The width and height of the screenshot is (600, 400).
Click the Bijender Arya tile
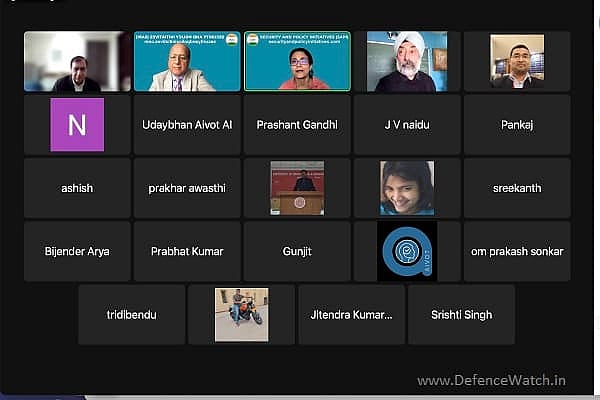[77, 251]
